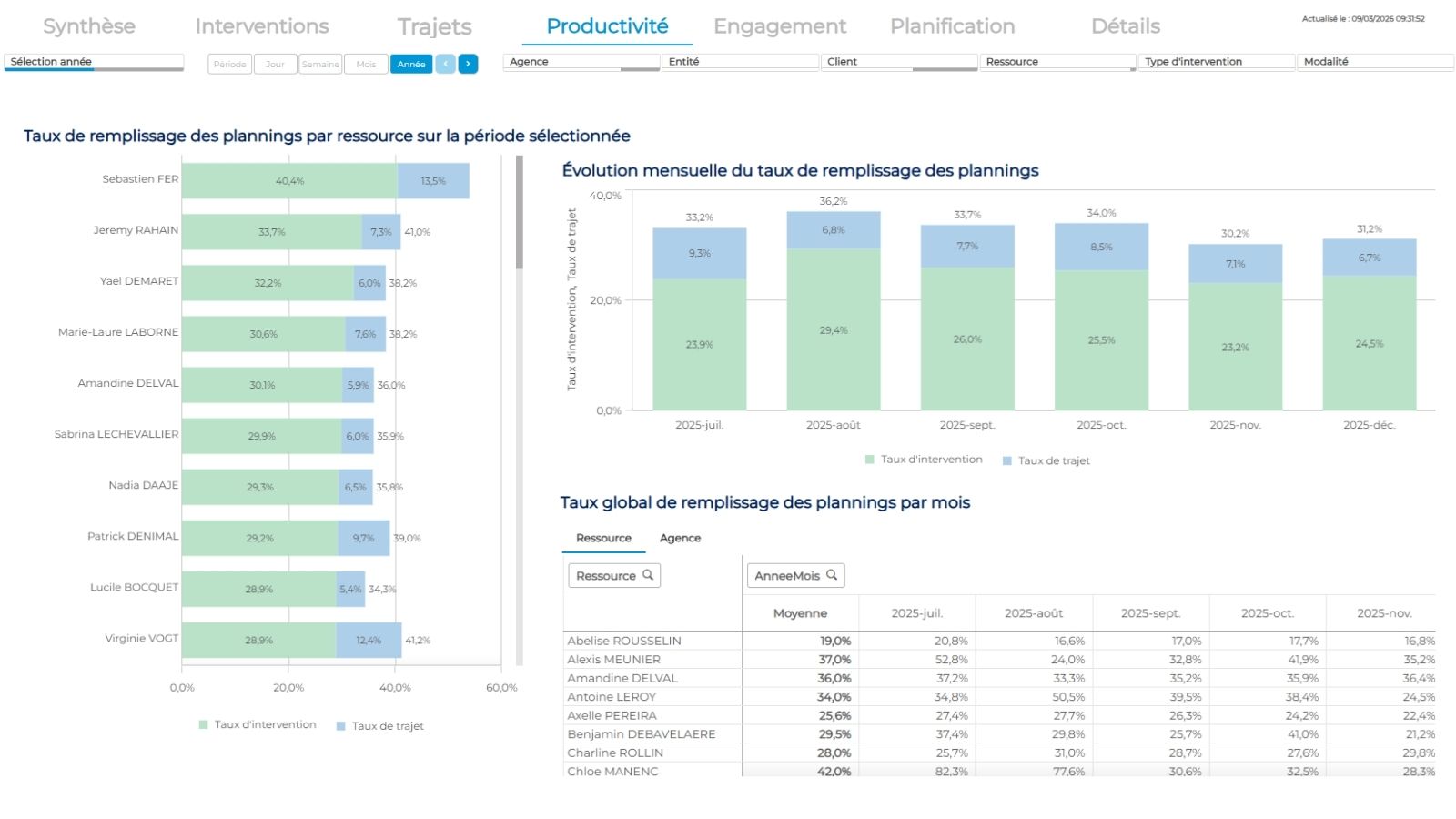The height and width of the screenshot is (819, 1456).
Task: Click the 2025-juil. column header in table
Action: [x=917, y=613]
